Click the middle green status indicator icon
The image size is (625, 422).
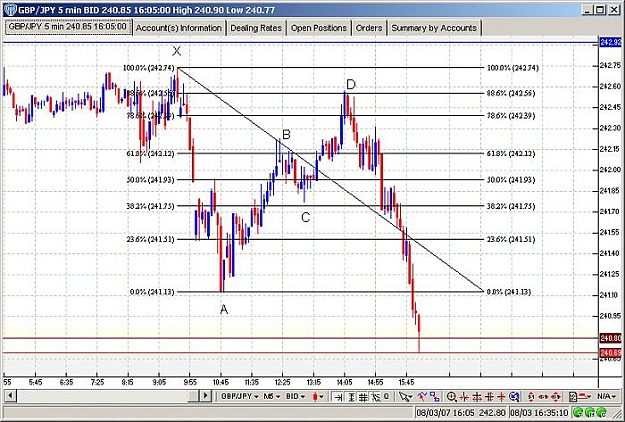[590, 412]
